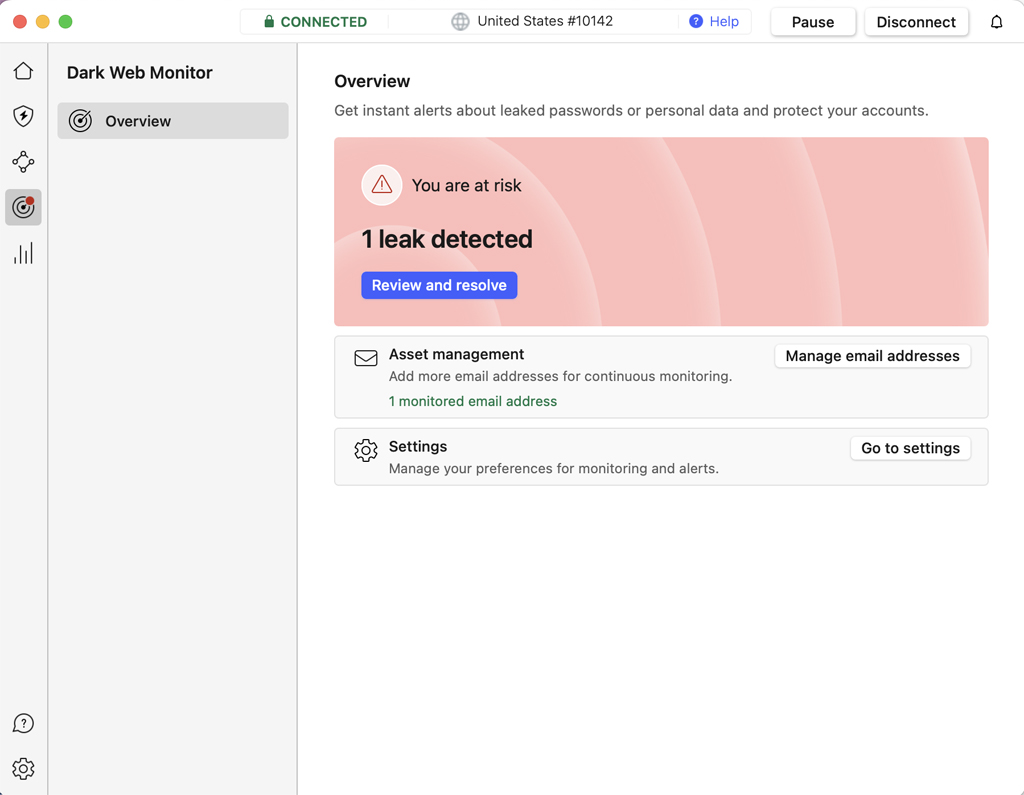Open the Home panel in the sidebar
The height and width of the screenshot is (795, 1024).
click(23, 71)
